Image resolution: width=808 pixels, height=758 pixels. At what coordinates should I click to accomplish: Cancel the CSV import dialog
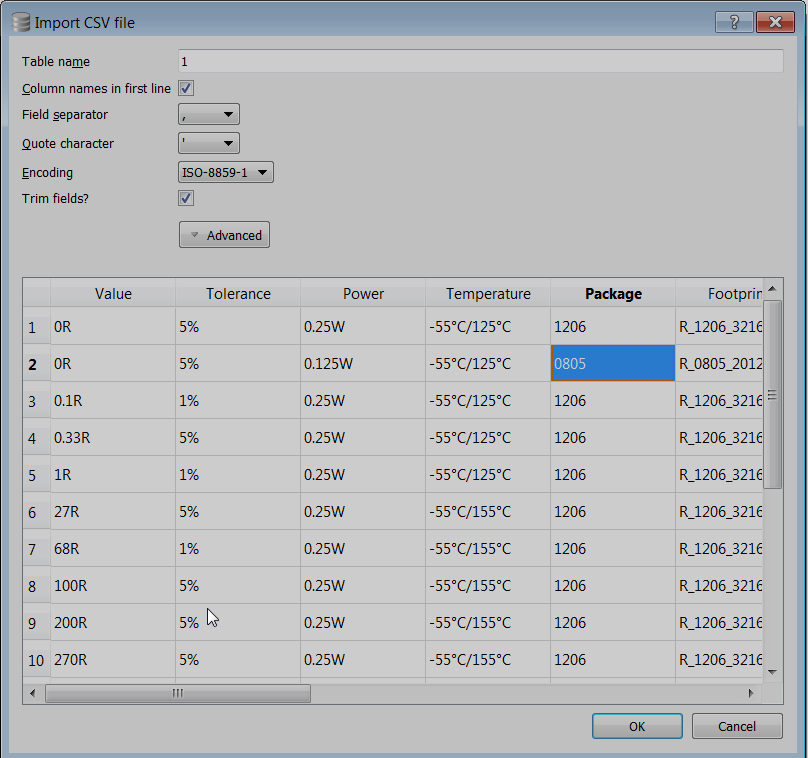pyautogui.click(x=737, y=726)
